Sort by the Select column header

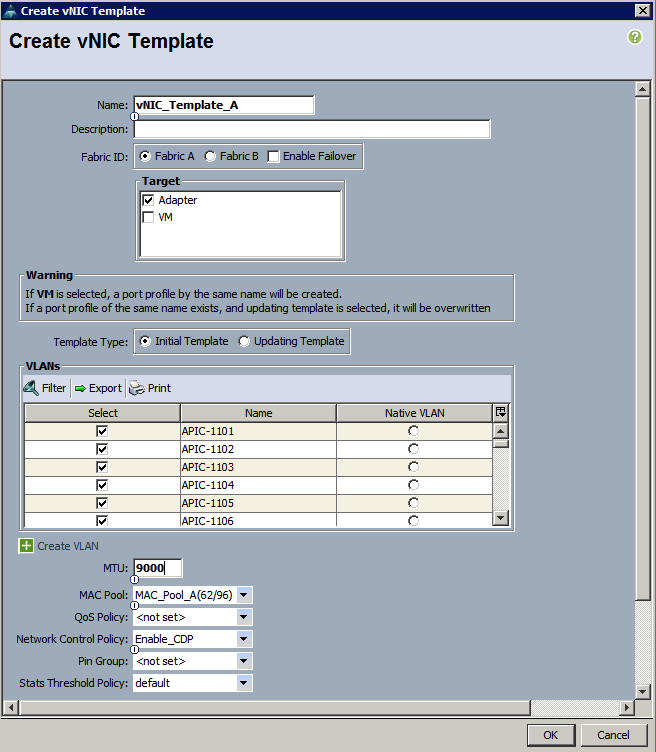(103, 413)
